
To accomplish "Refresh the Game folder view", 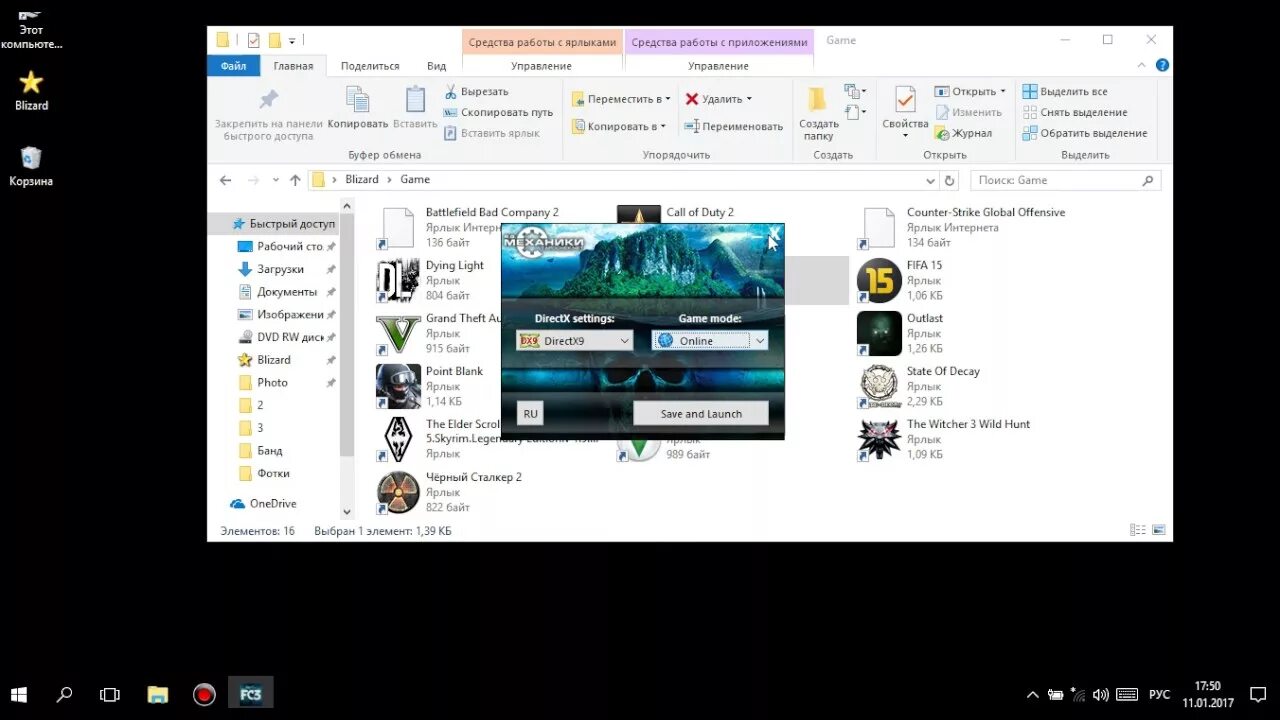I will [x=950, y=181].
